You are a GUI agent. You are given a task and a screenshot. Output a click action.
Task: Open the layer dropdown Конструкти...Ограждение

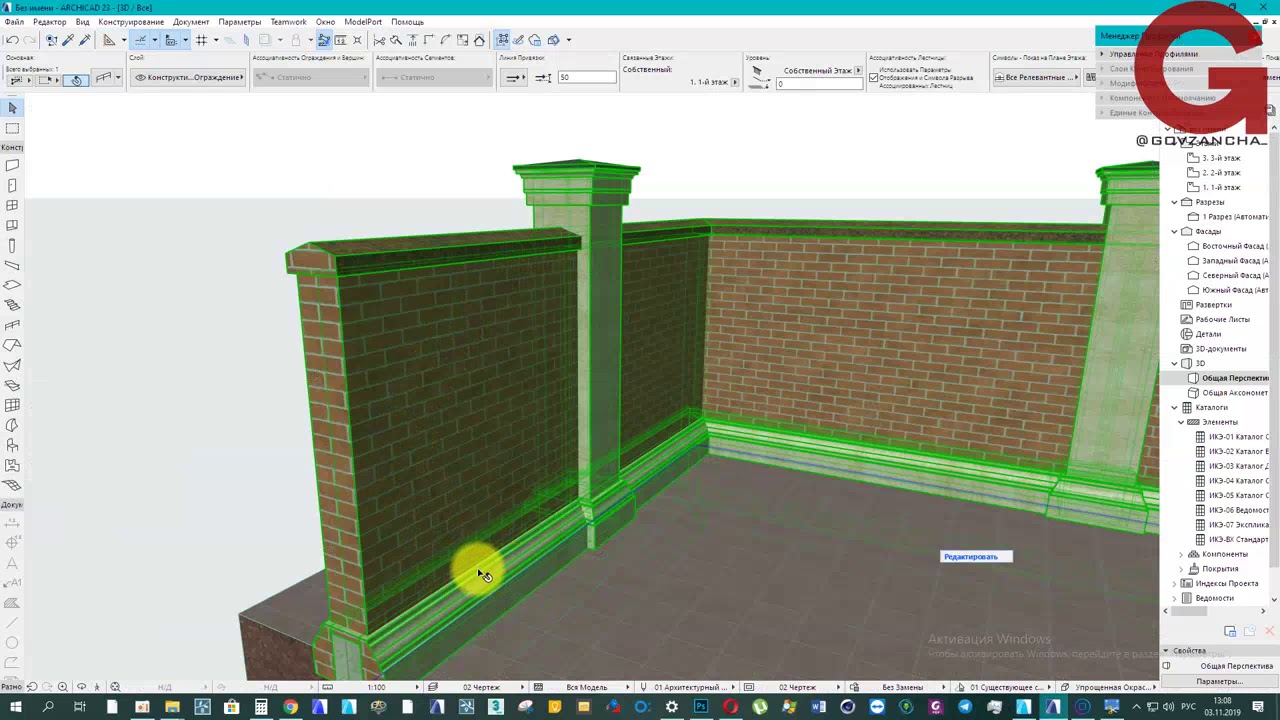point(189,77)
